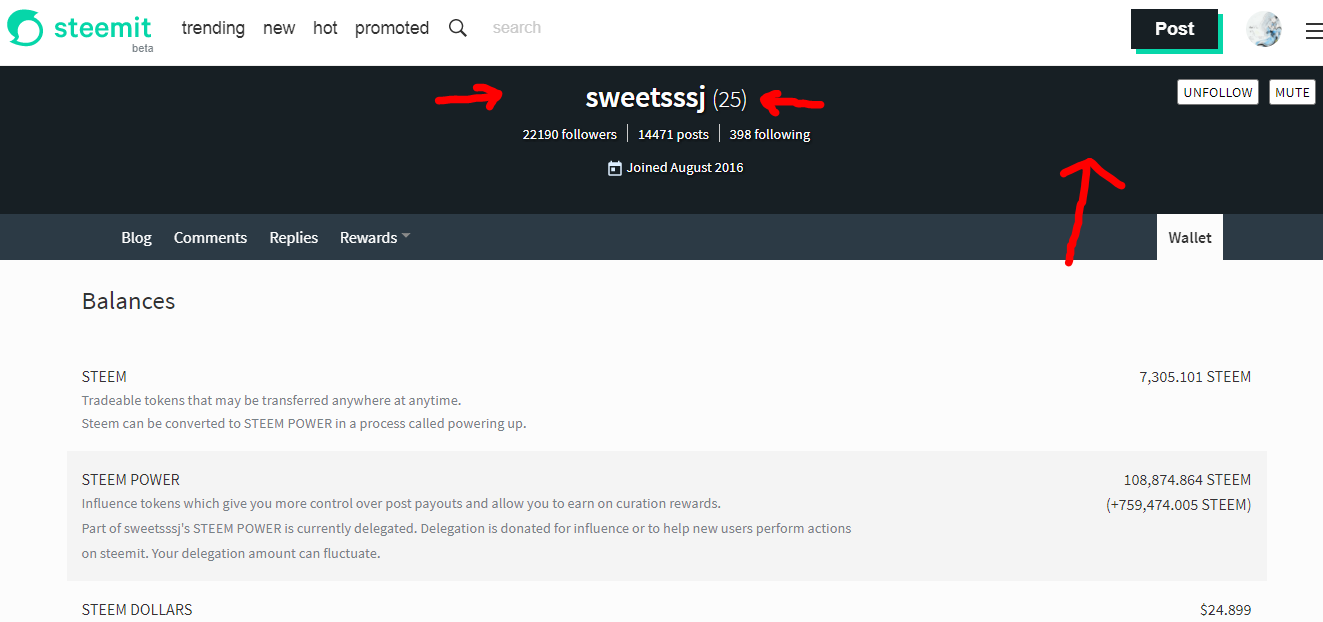The width and height of the screenshot is (1323, 622).
Task: Open the Blog tab
Action: pos(136,237)
